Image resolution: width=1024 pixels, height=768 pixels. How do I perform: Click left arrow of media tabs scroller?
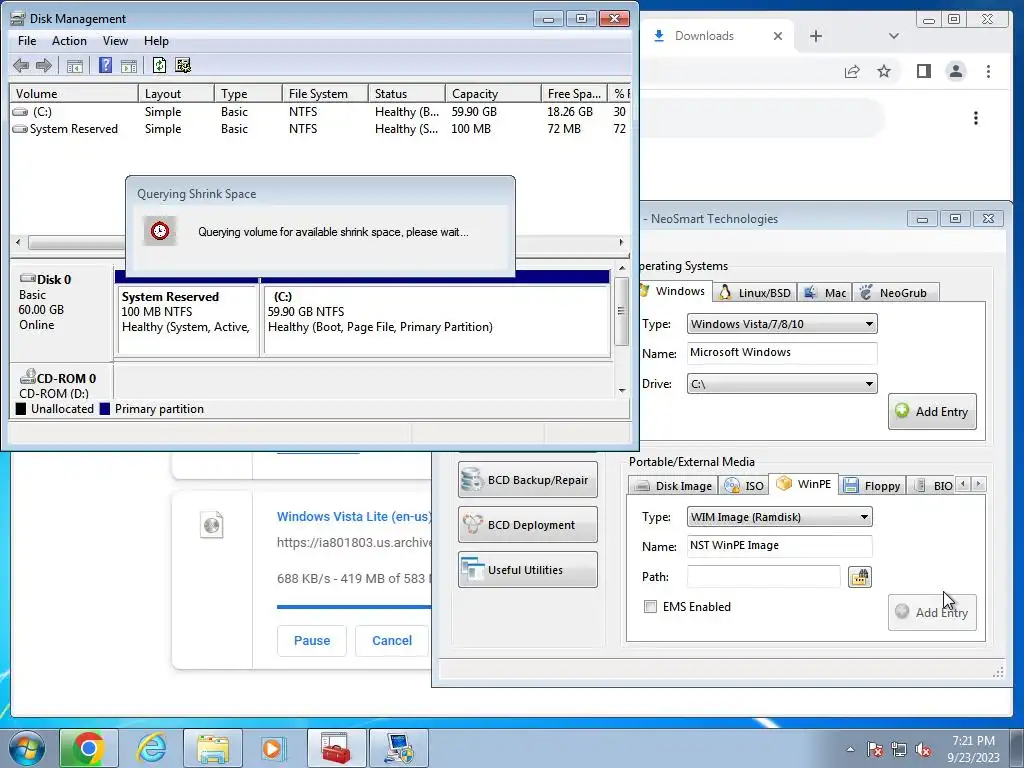coord(963,484)
